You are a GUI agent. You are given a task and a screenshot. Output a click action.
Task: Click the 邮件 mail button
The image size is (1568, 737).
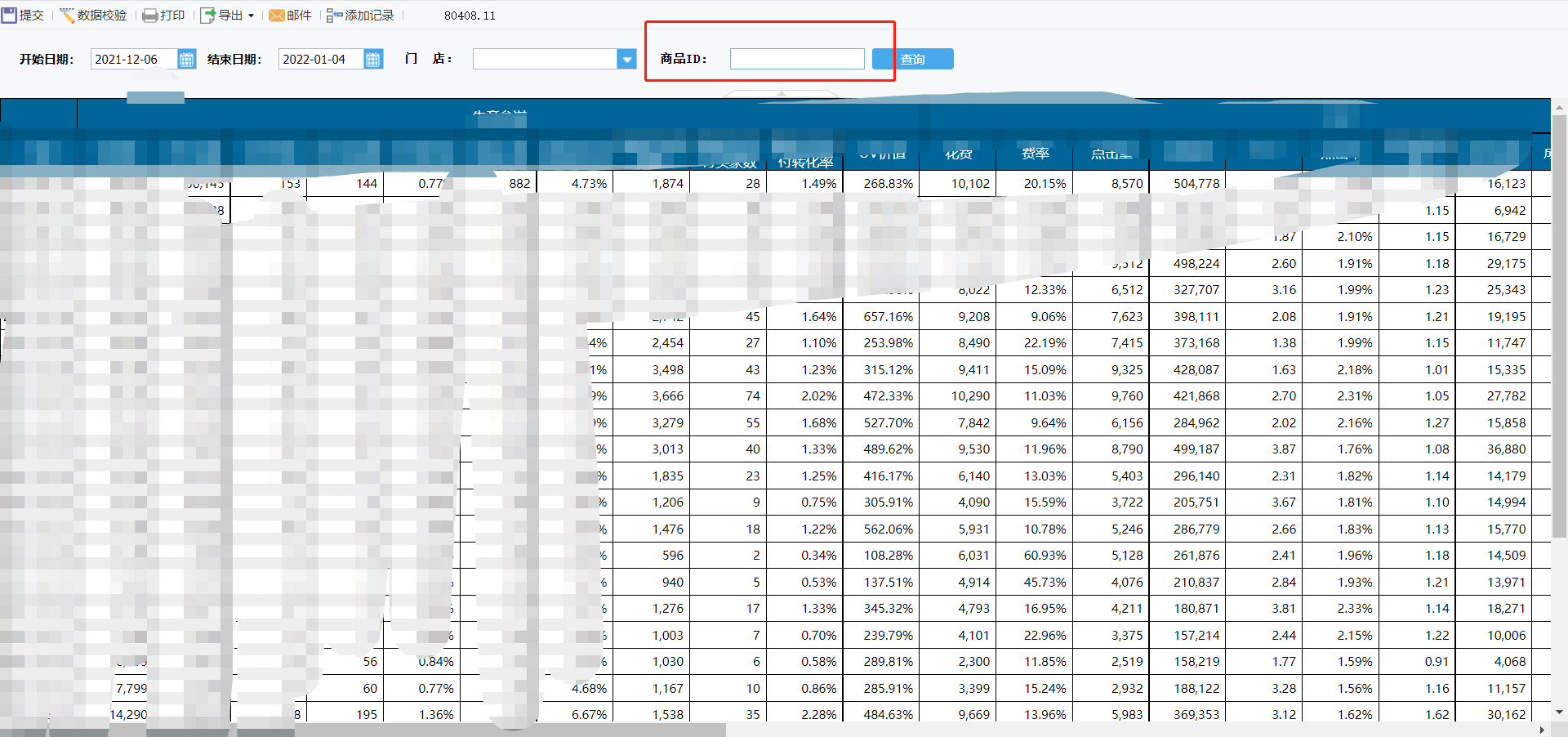290,15
